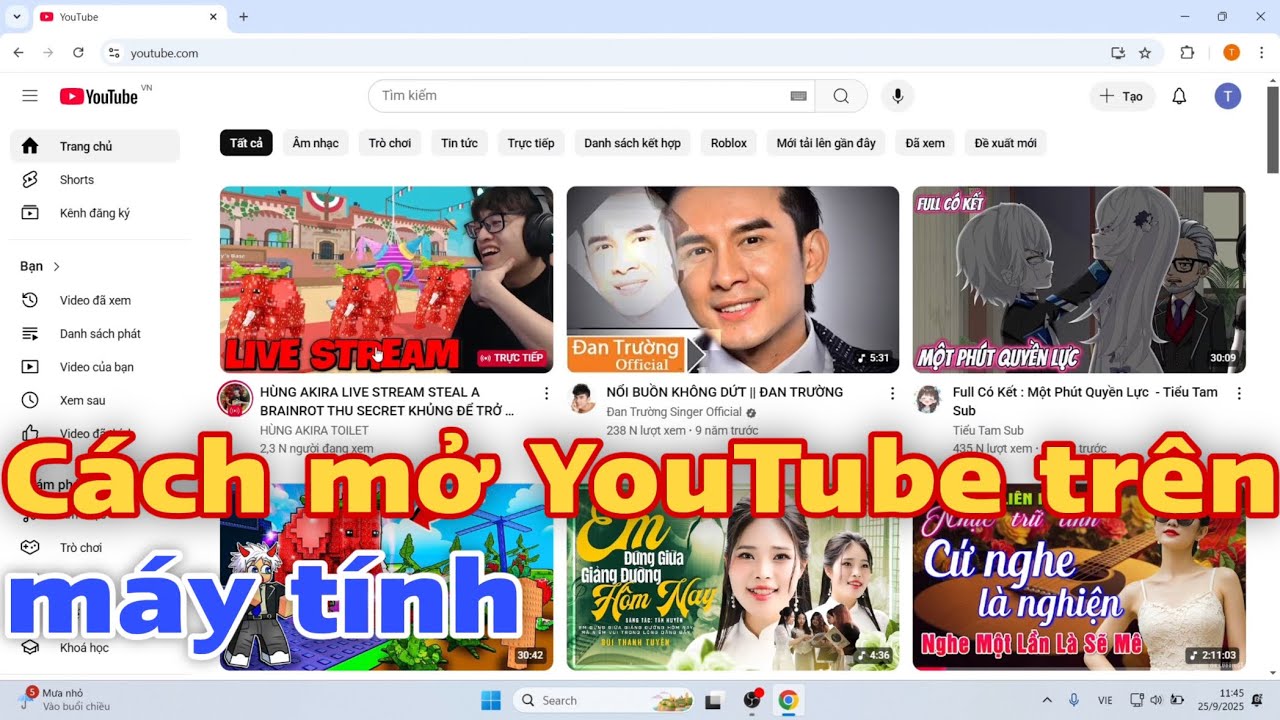1280x720 pixels.
Task: Open the Đan Trường Singer Official channel link
Action: click(x=674, y=412)
